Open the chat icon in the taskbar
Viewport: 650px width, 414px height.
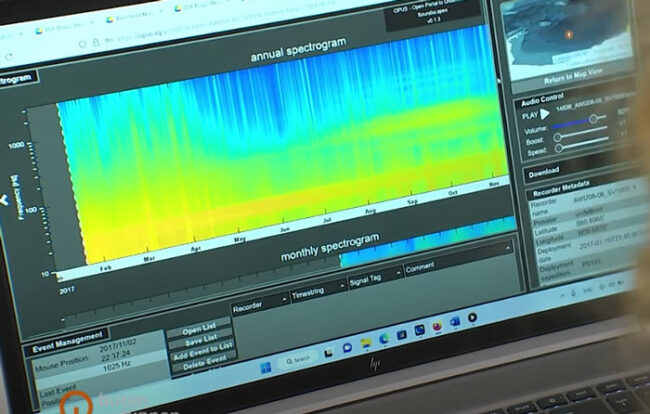(346, 346)
